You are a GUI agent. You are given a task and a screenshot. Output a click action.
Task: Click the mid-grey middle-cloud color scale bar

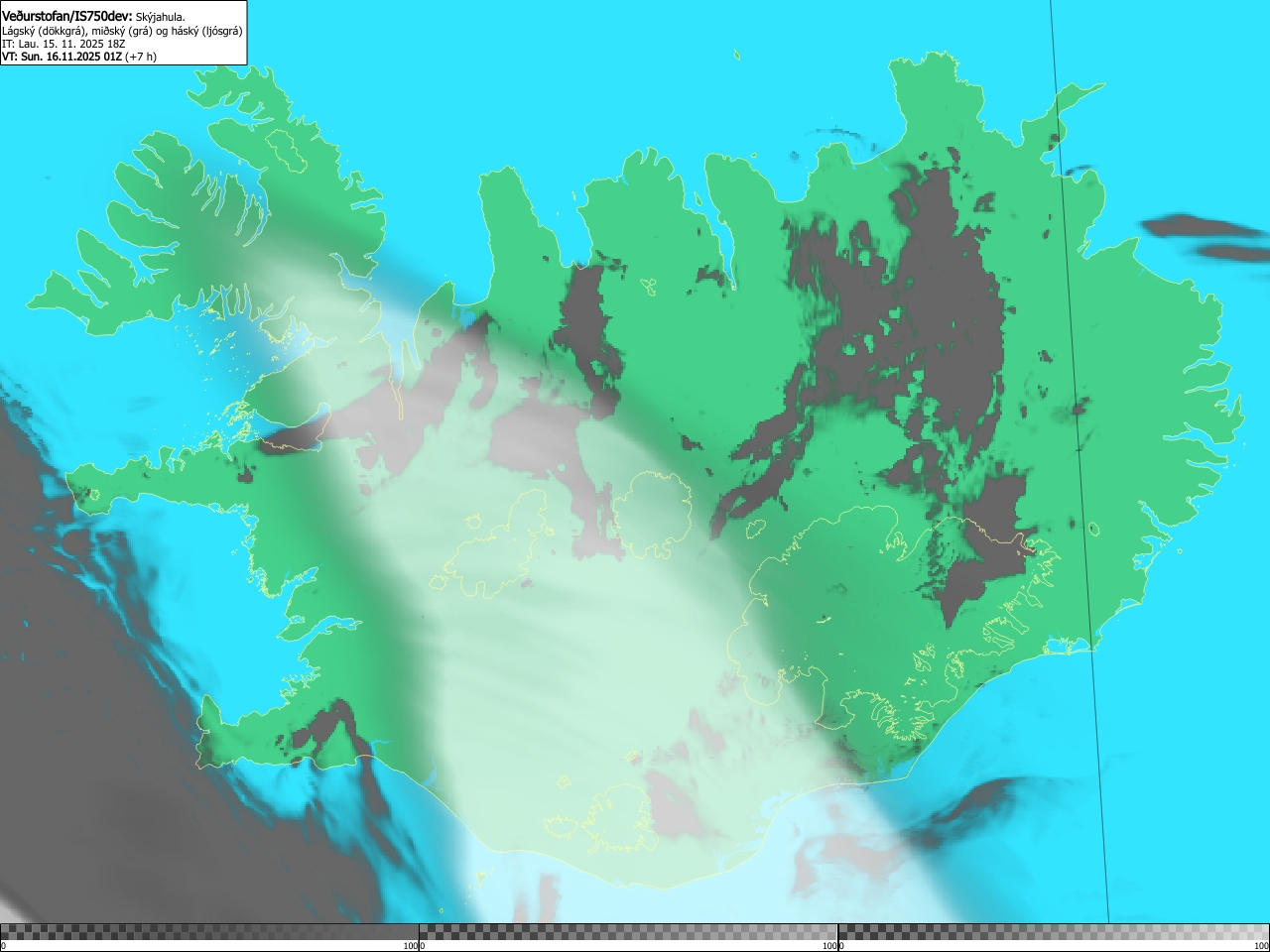[628, 932]
